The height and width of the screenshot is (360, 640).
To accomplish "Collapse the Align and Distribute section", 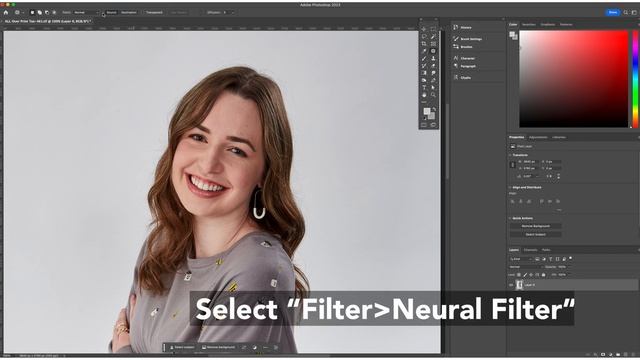I will 511,187.
